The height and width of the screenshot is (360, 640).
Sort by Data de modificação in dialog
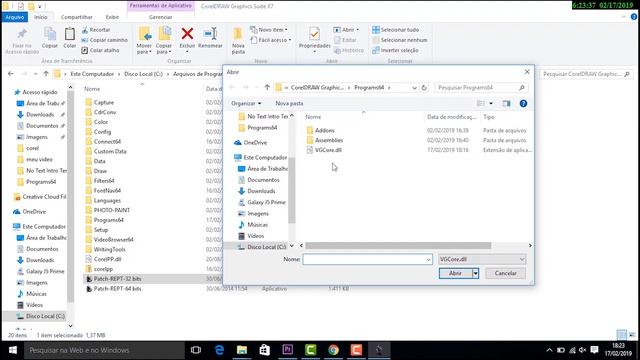(x=451, y=117)
